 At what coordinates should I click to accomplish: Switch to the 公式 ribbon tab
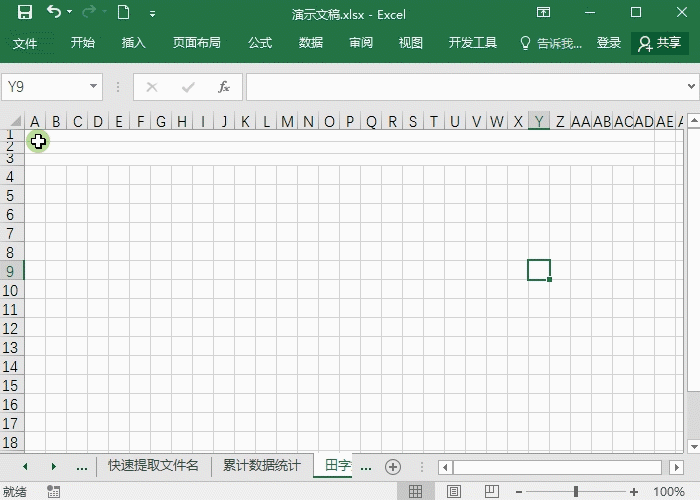(x=260, y=43)
